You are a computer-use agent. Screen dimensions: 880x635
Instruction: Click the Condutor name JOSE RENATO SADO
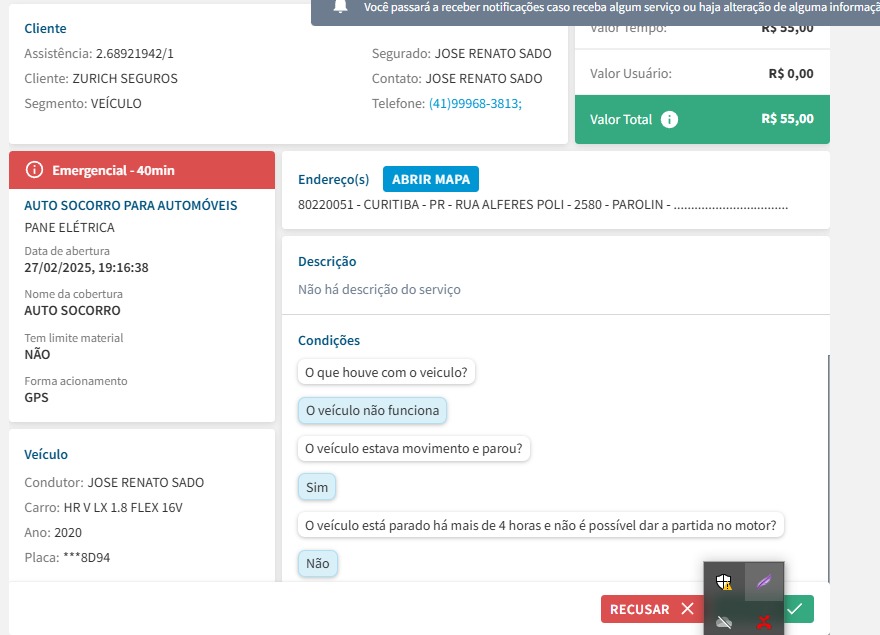[146, 482]
